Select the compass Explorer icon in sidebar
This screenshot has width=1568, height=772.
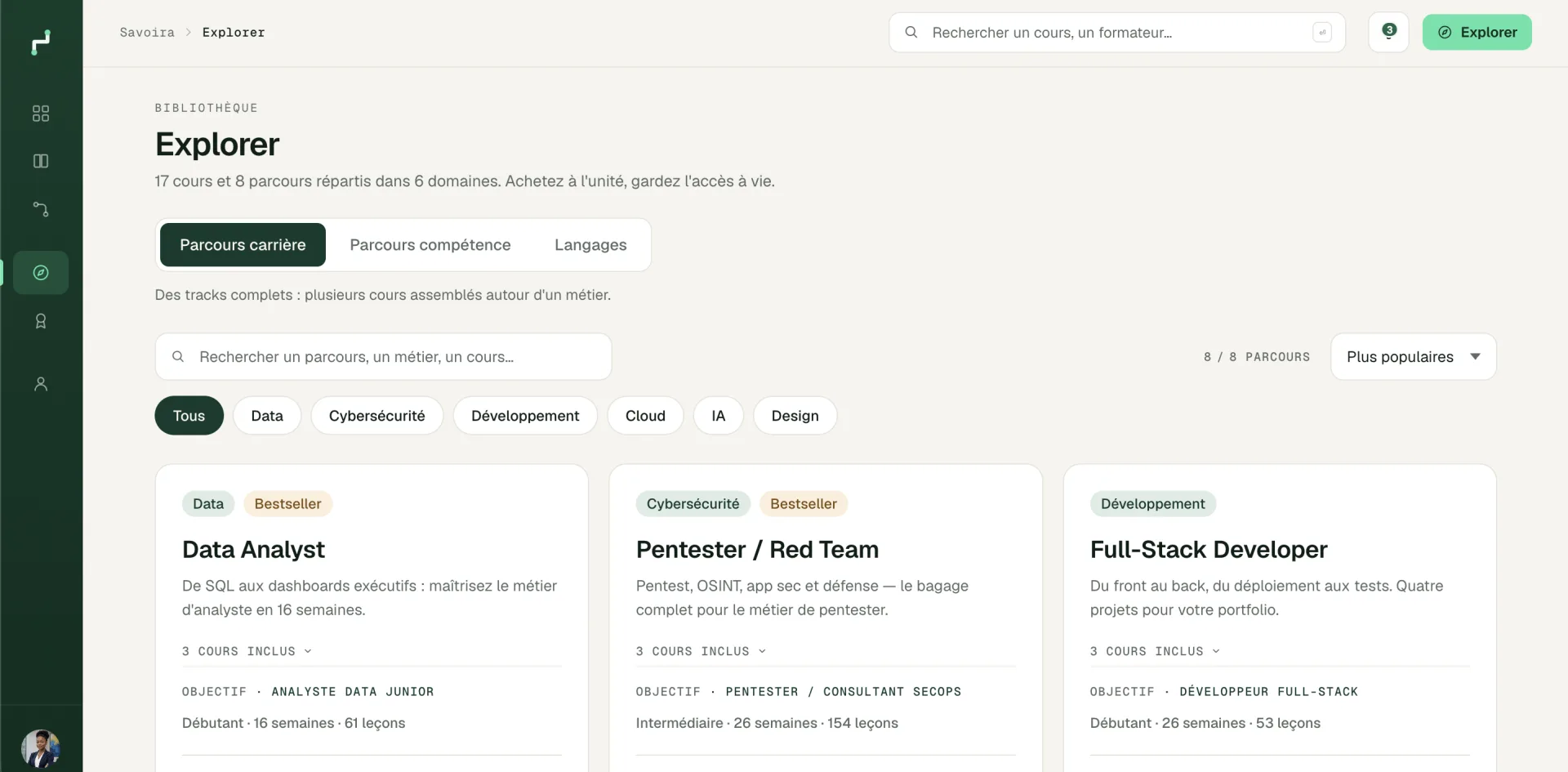click(x=41, y=273)
